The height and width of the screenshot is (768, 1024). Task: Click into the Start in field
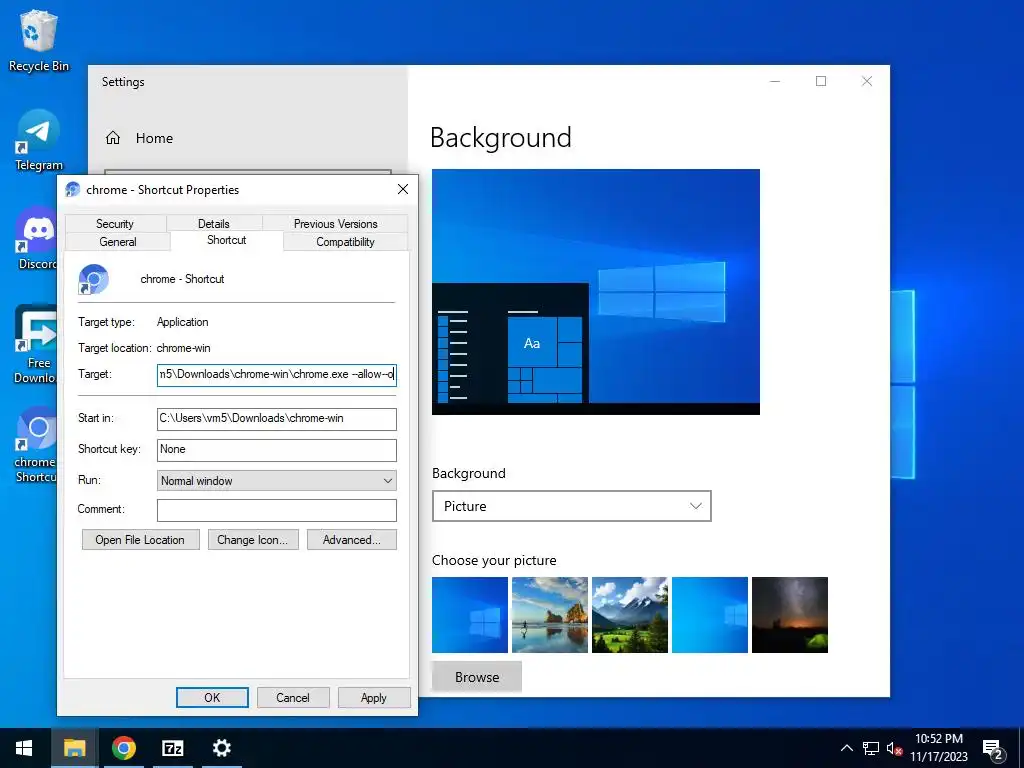tap(276, 419)
